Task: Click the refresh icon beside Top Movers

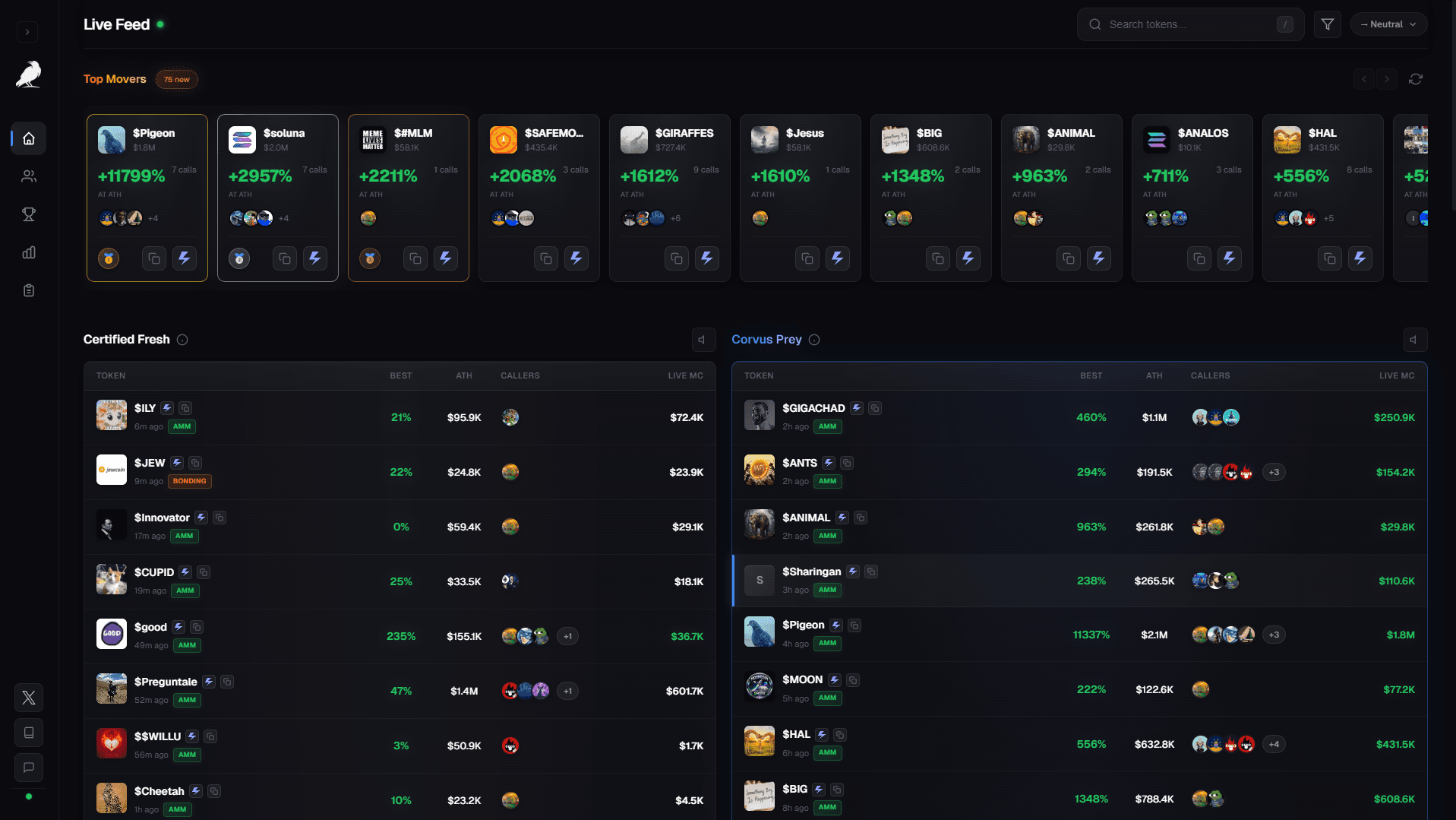Action: [1416, 79]
